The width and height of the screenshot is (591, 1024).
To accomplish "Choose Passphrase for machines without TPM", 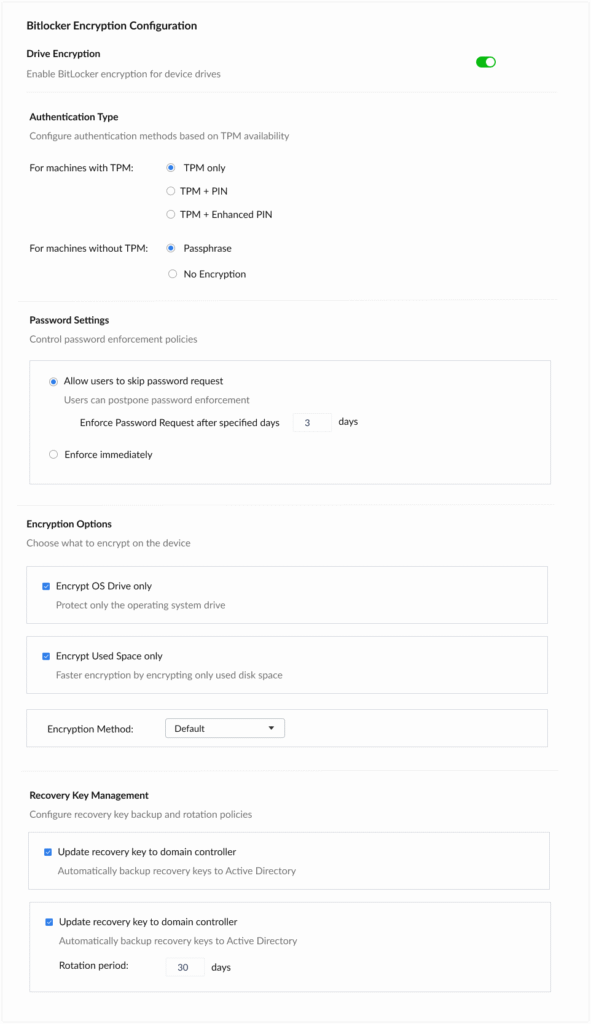I will [x=170, y=248].
